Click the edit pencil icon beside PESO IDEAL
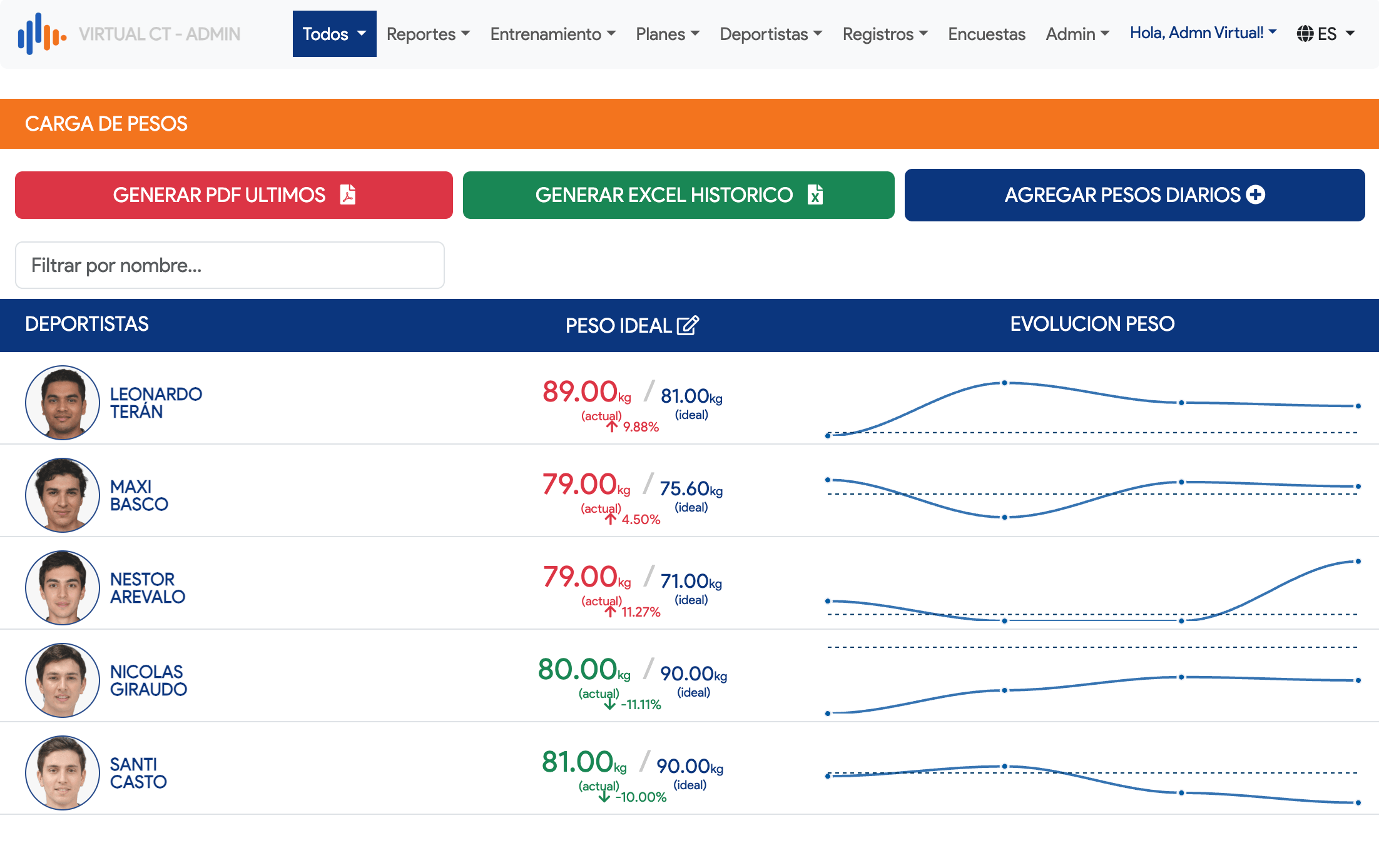The height and width of the screenshot is (868, 1379). click(688, 325)
